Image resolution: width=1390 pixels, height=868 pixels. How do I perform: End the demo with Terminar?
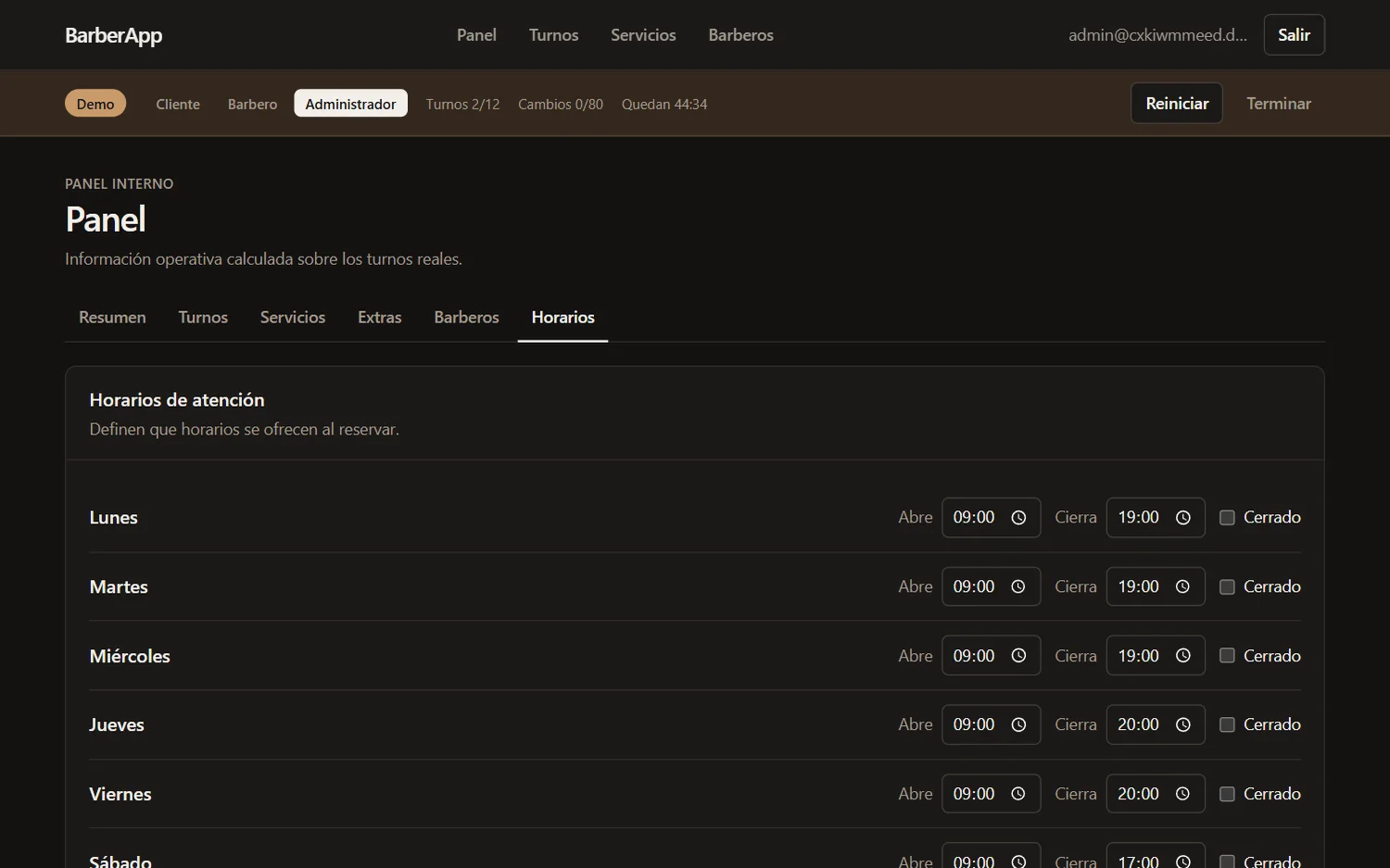coord(1279,104)
